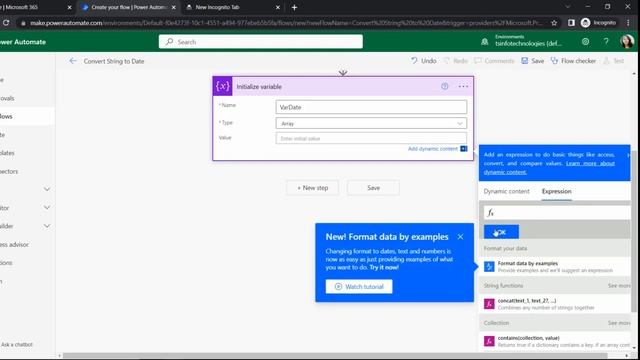Open the Chrome three-dot menu
The height and width of the screenshot is (360, 640).
[x=628, y=23]
